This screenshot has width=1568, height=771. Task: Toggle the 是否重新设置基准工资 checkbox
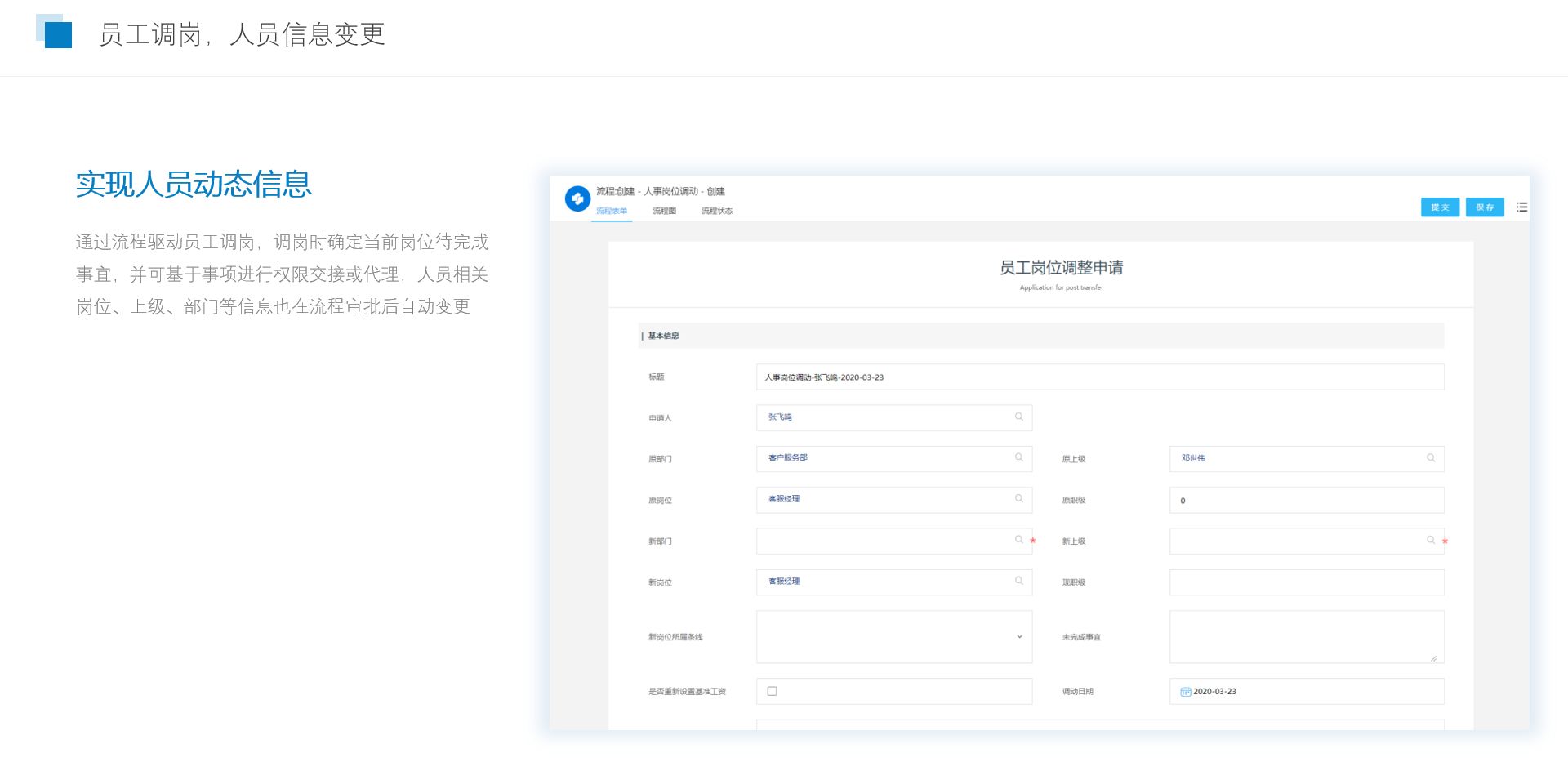tap(772, 691)
